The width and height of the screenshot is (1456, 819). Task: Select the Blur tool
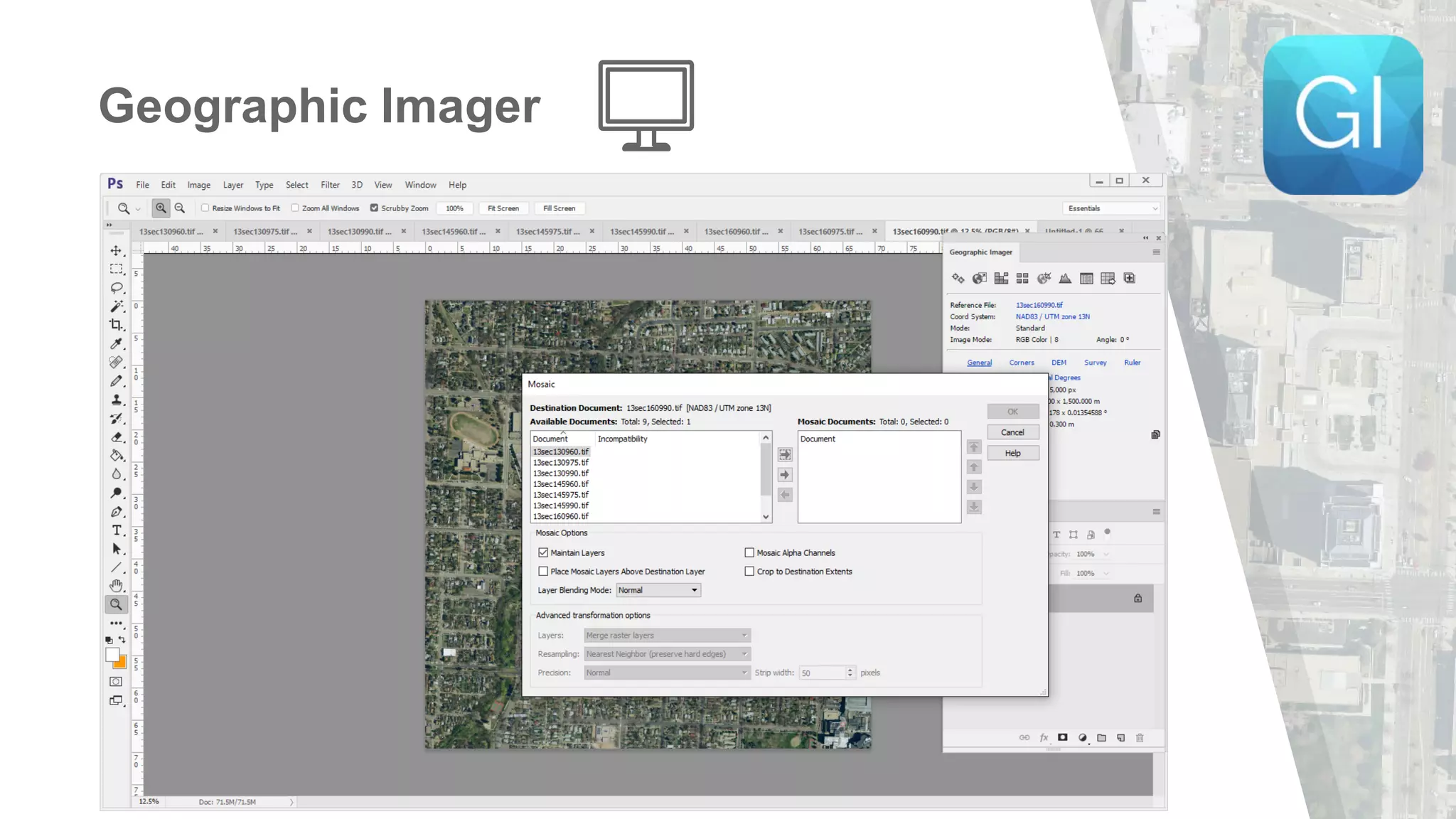tap(116, 474)
